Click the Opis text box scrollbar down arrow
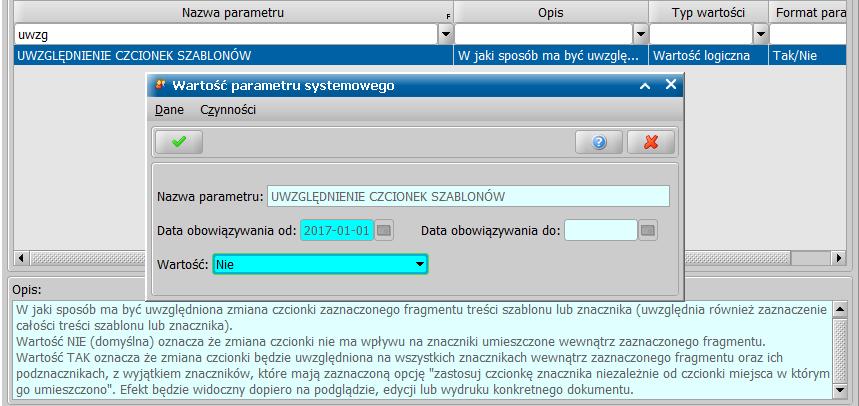The height and width of the screenshot is (406, 859). point(839,391)
